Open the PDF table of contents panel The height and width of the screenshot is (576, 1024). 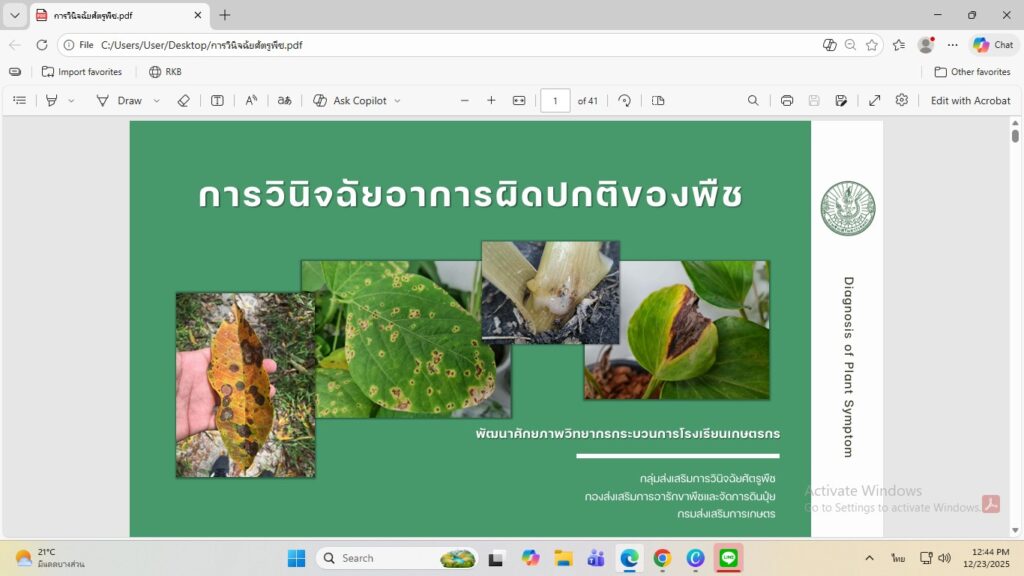19,100
